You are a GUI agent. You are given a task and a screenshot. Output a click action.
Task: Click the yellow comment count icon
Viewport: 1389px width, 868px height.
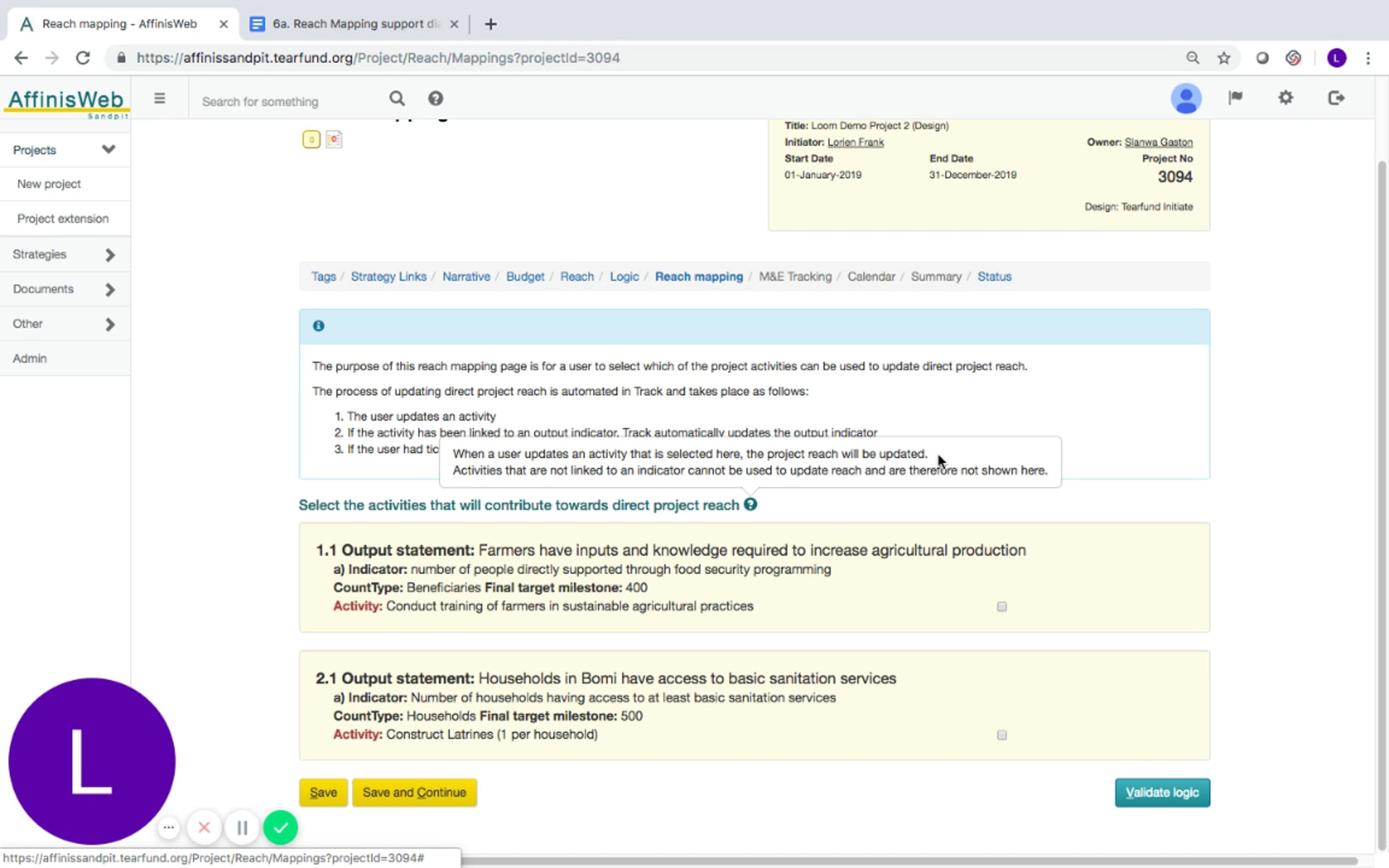tap(311, 139)
